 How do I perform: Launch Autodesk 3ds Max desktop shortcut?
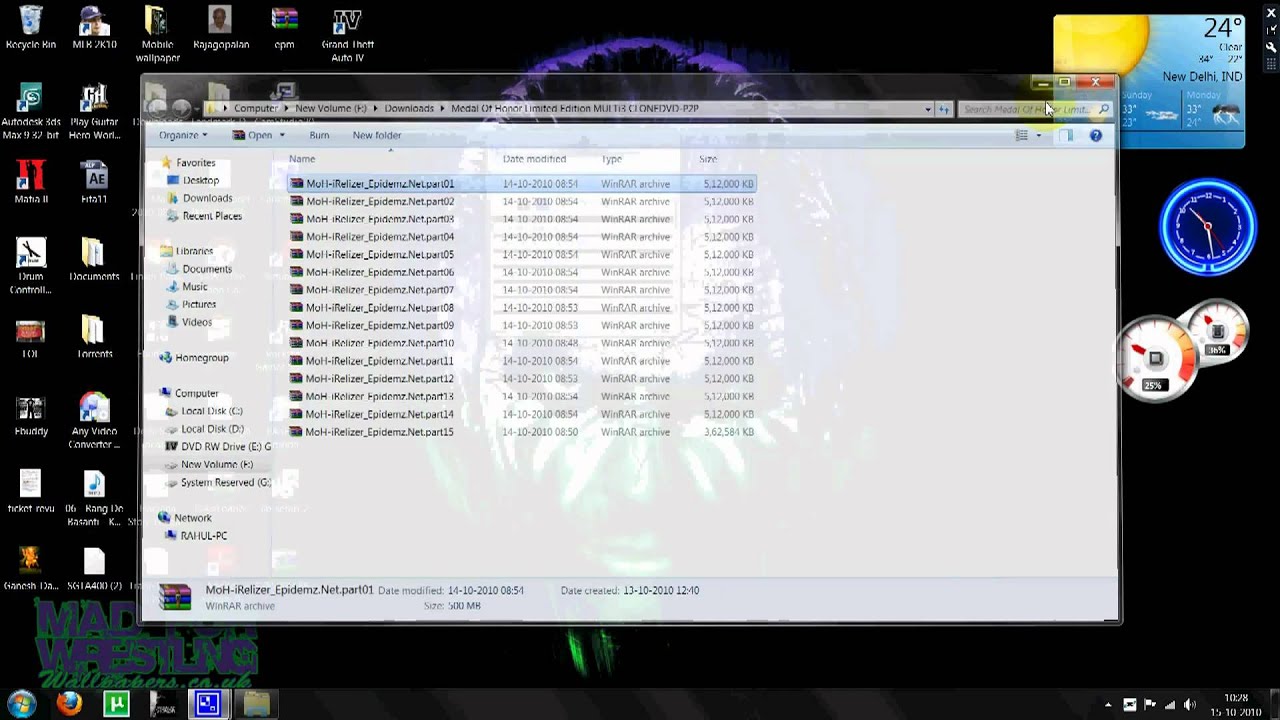pyautogui.click(x=31, y=111)
